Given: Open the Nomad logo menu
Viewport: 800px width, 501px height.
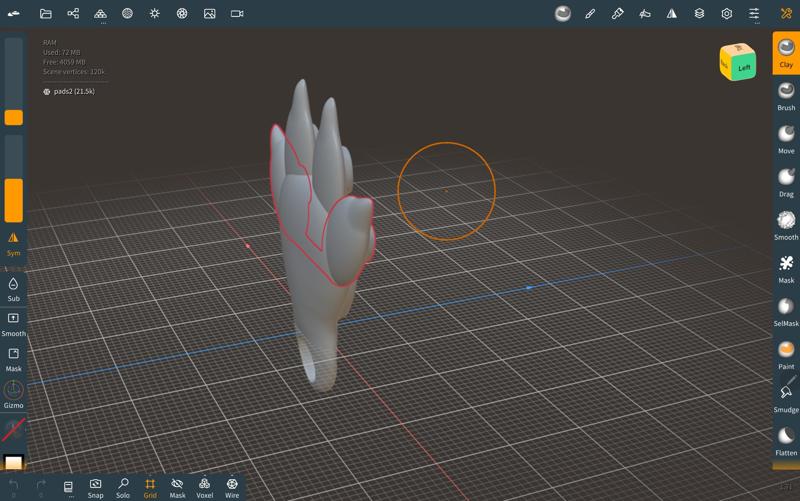Looking at the screenshot, I should [14, 14].
